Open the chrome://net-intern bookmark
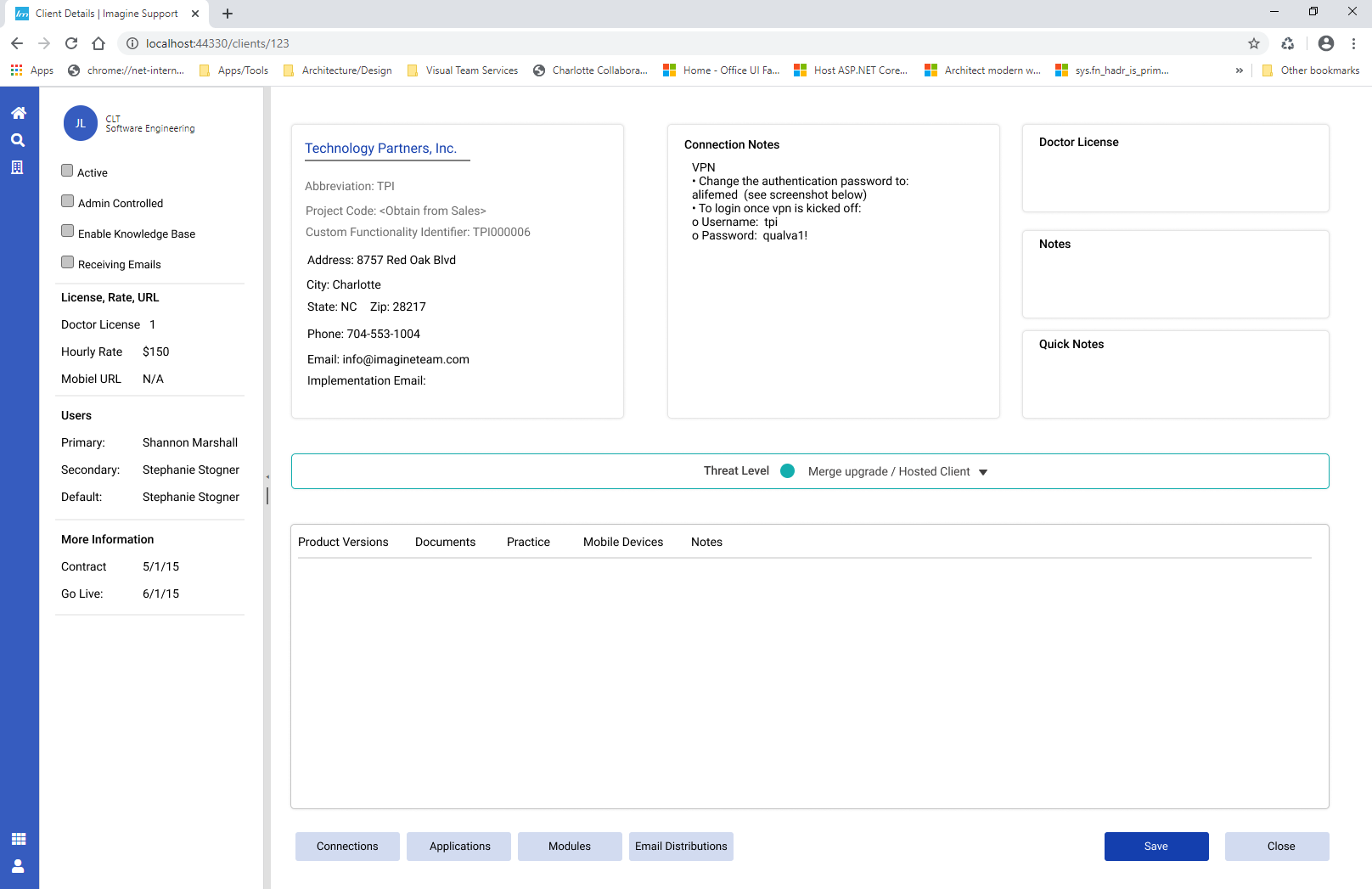The height and width of the screenshot is (889, 1372). tap(126, 70)
